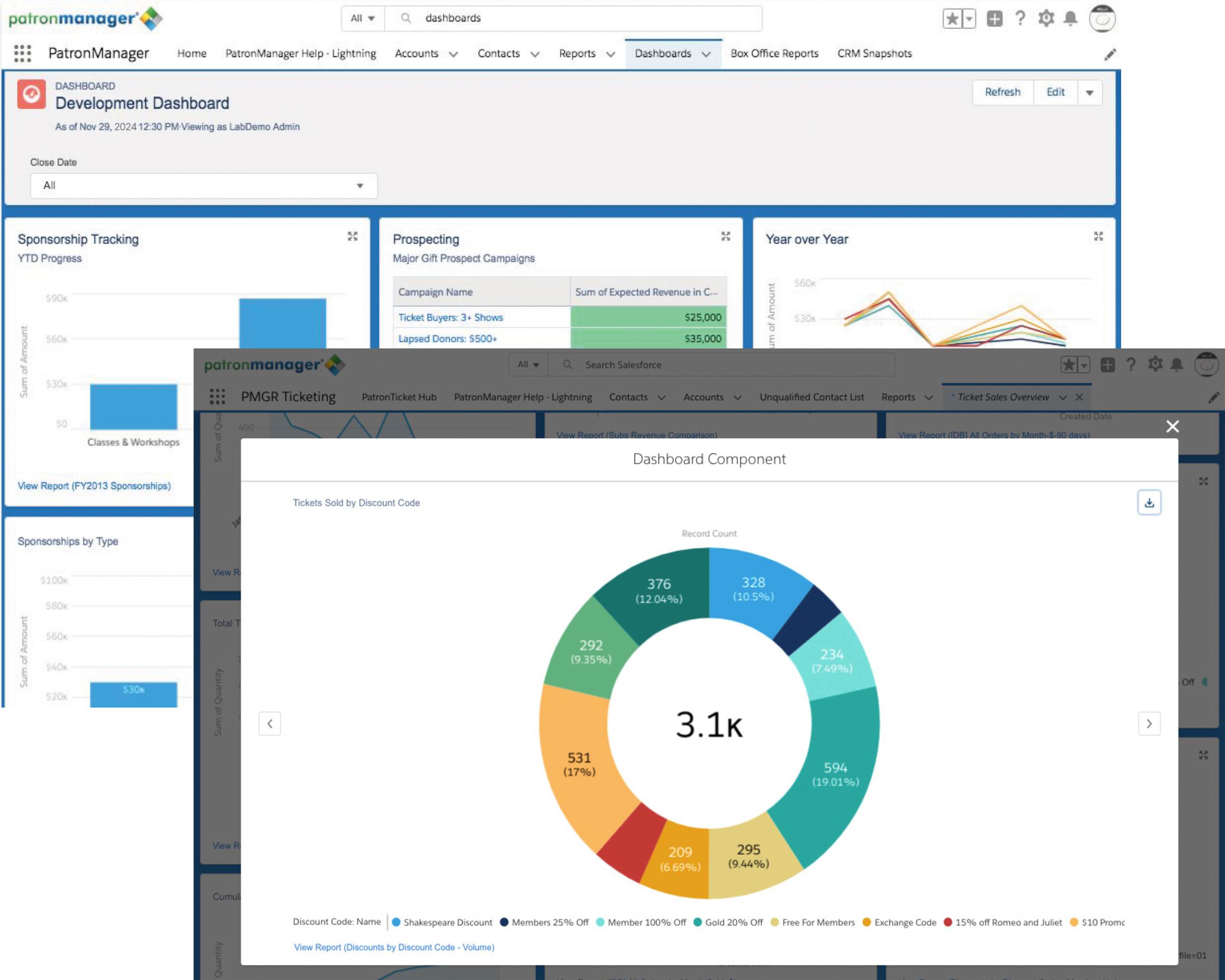Open the global Create (+) icon
Viewport: 1225px width, 980px height.
click(x=994, y=18)
